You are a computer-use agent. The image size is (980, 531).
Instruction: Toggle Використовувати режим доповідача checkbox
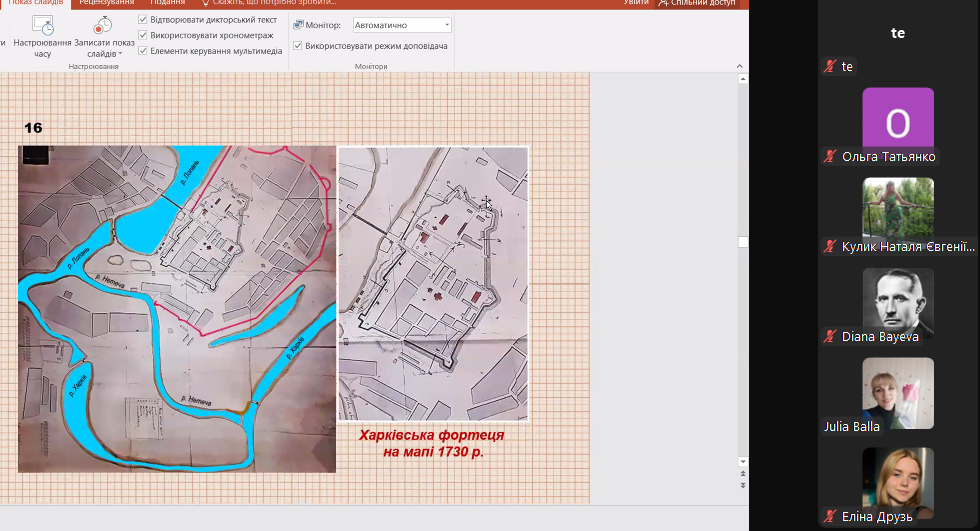pyautogui.click(x=298, y=46)
